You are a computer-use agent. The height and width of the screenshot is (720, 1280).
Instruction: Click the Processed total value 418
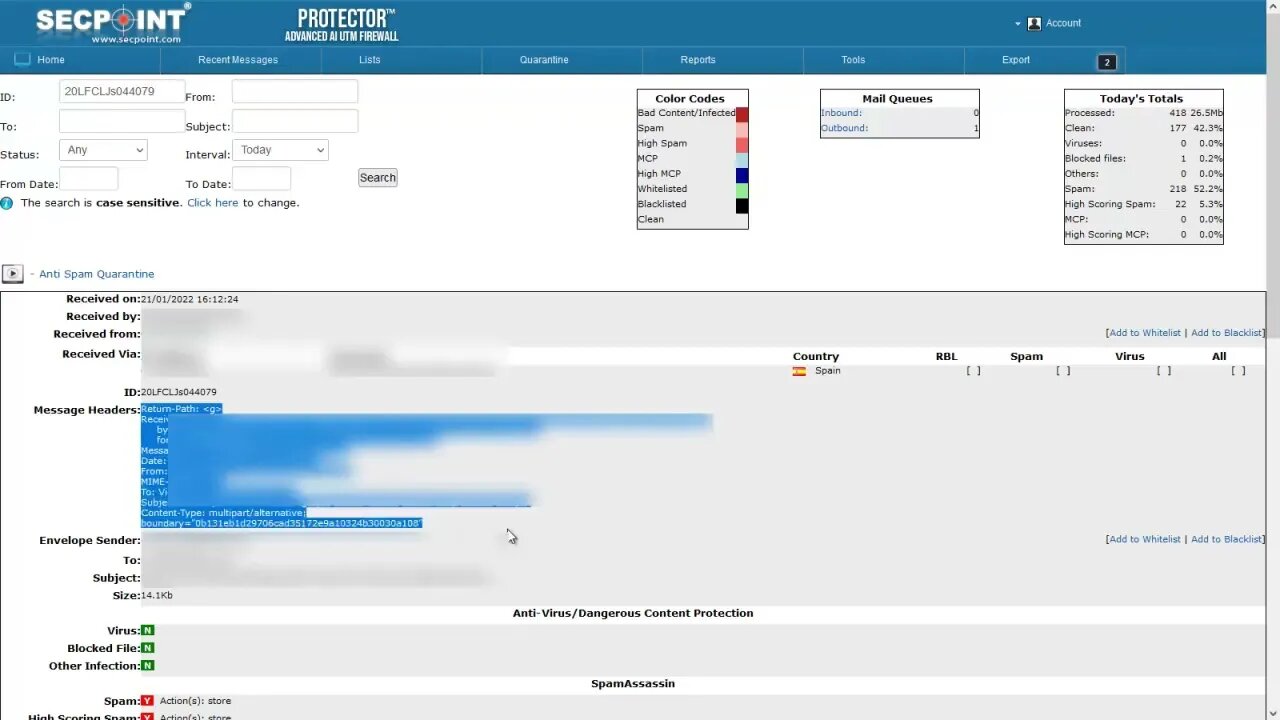pyautogui.click(x=1177, y=113)
